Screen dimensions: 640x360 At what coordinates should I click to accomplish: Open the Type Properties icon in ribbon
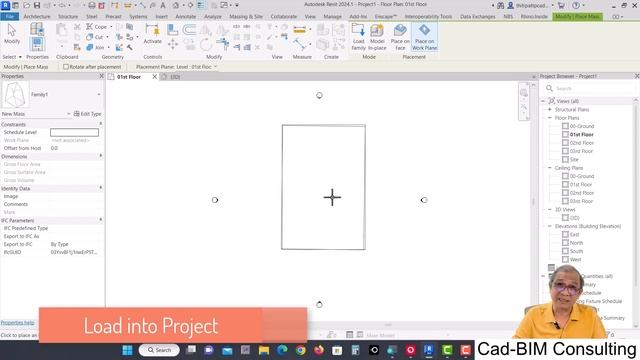click(37, 29)
